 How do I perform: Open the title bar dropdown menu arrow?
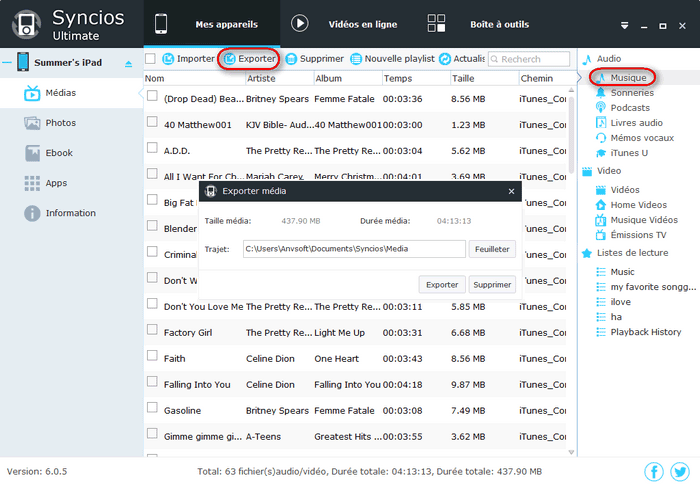tap(625, 24)
